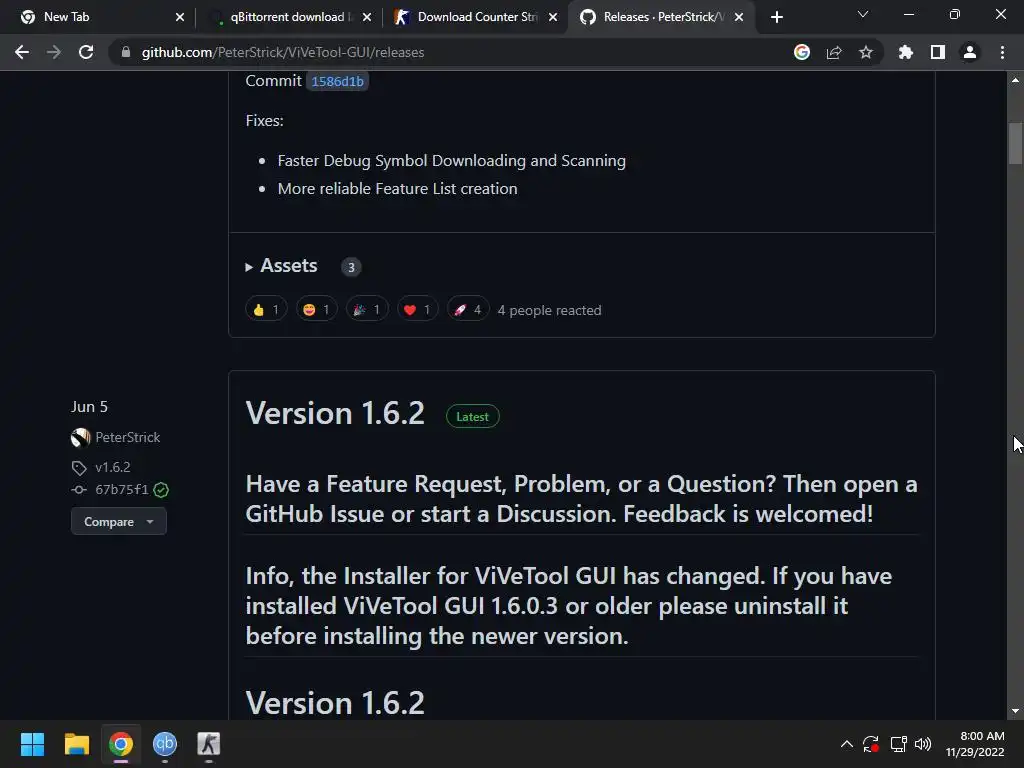Open the Version 1.6.2 release title link

(335, 413)
